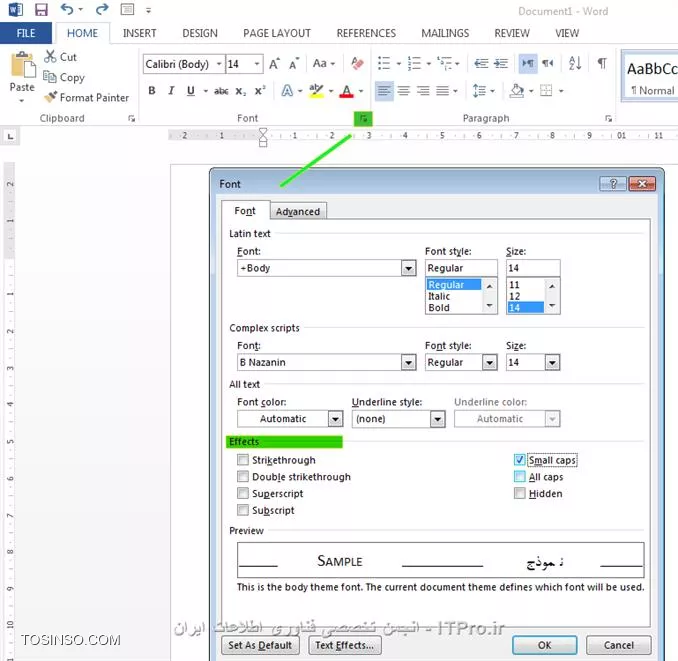Cancel the Font dialog
The width and height of the screenshot is (678, 661).
pyautogui.click(x=618, y=645)
